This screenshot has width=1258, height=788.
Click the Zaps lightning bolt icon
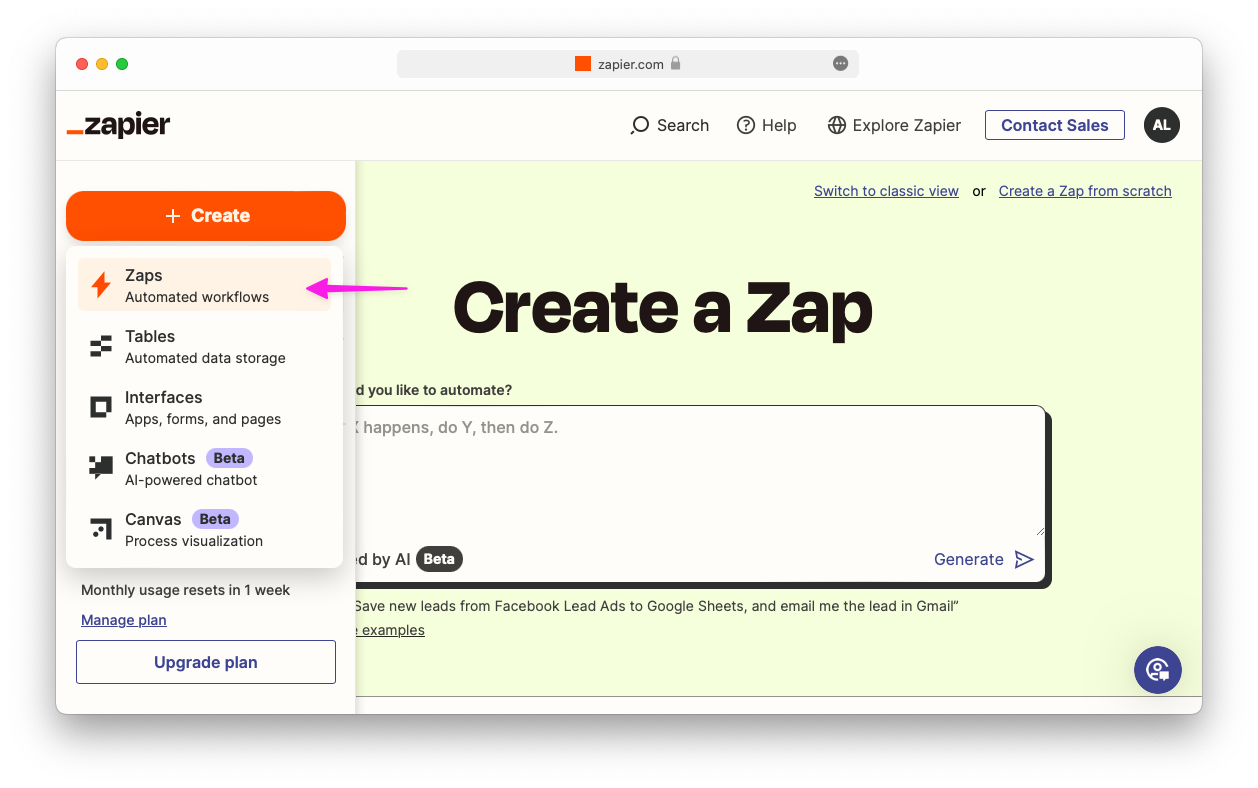pyautogui.click(x=101, y=285)
